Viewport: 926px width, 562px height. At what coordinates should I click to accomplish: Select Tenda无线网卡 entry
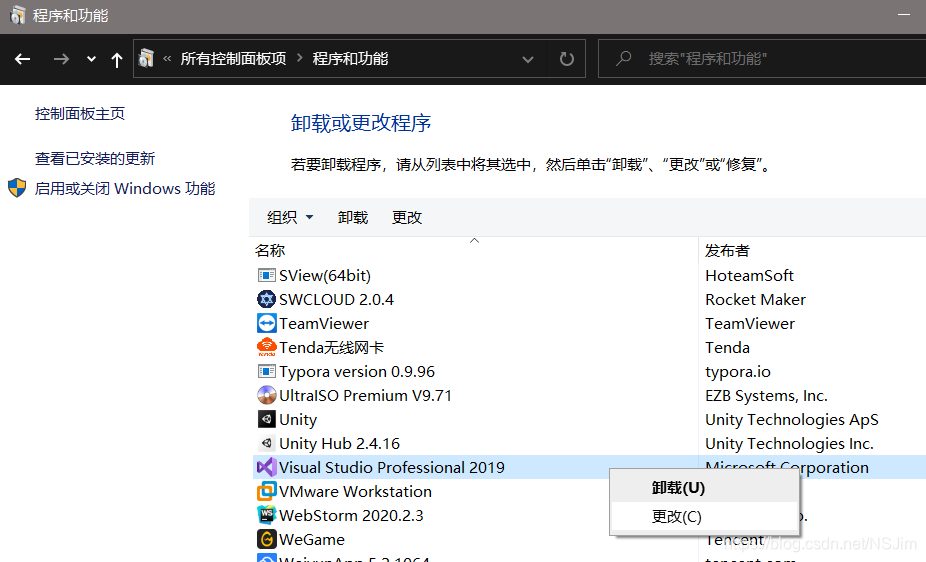click(x=331, y=347)
